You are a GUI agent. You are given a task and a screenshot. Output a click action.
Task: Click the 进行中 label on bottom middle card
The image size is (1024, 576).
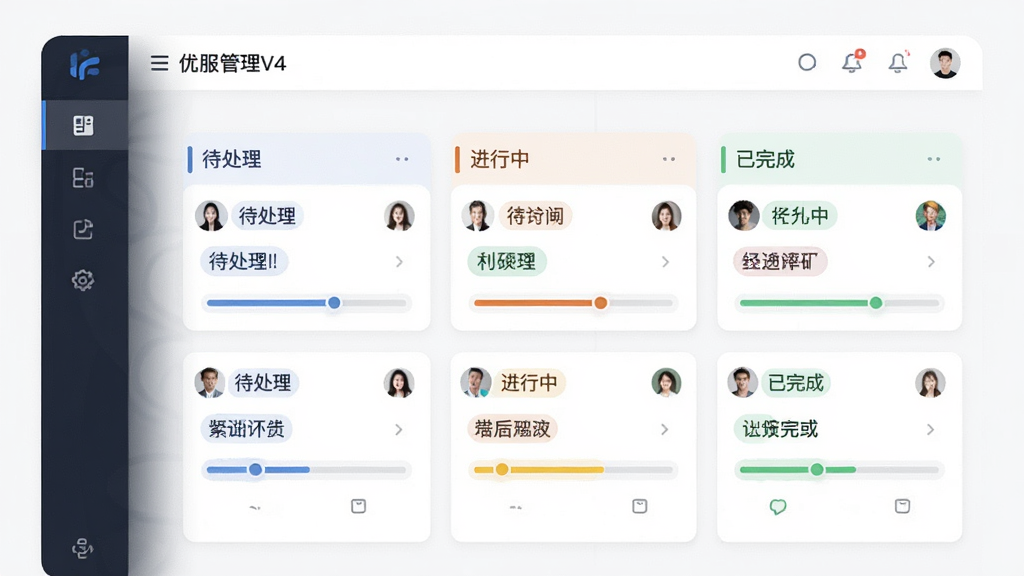tap(529, 383)
